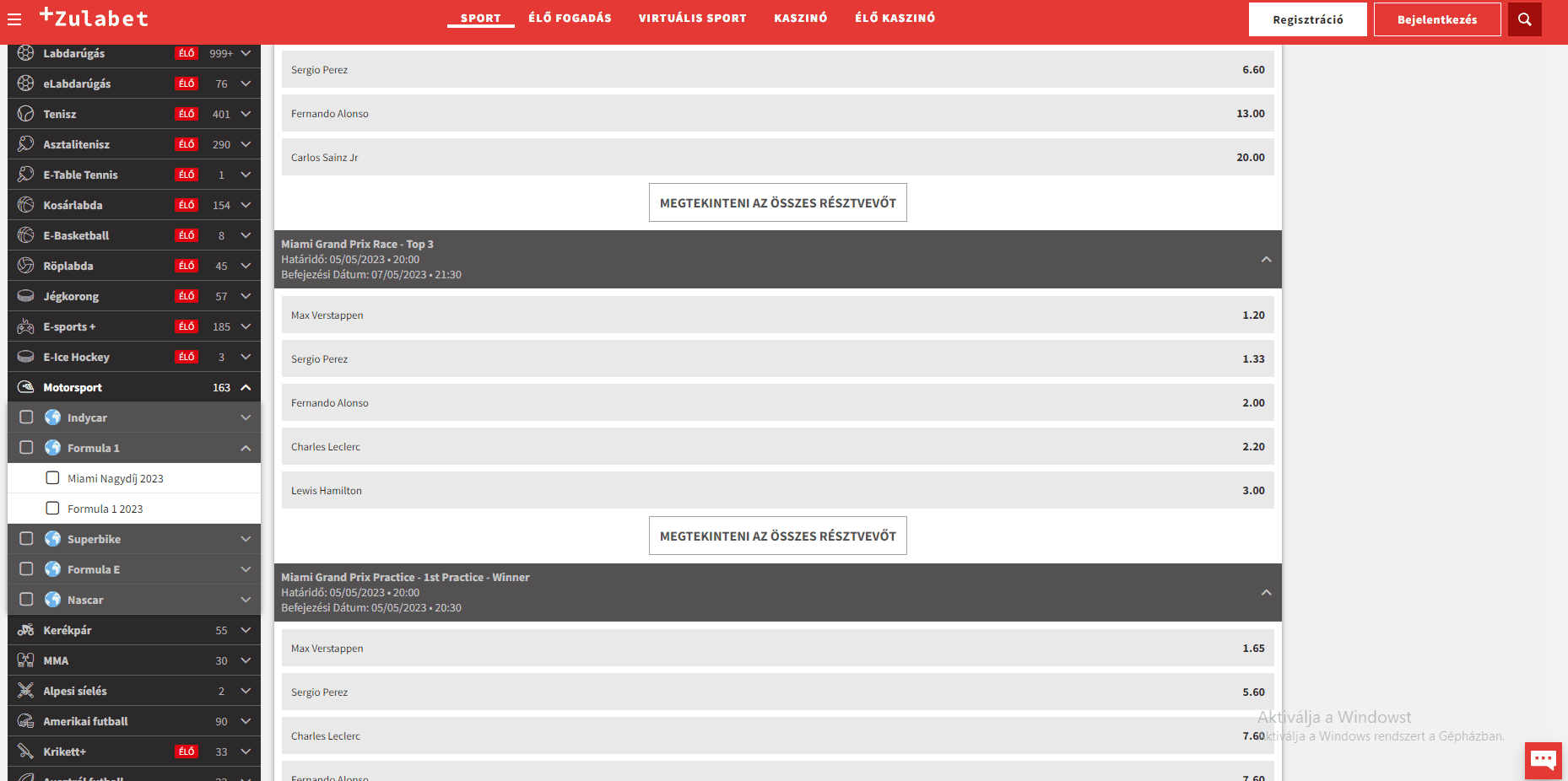Click the E-Basketball icon

coord(26,235)
